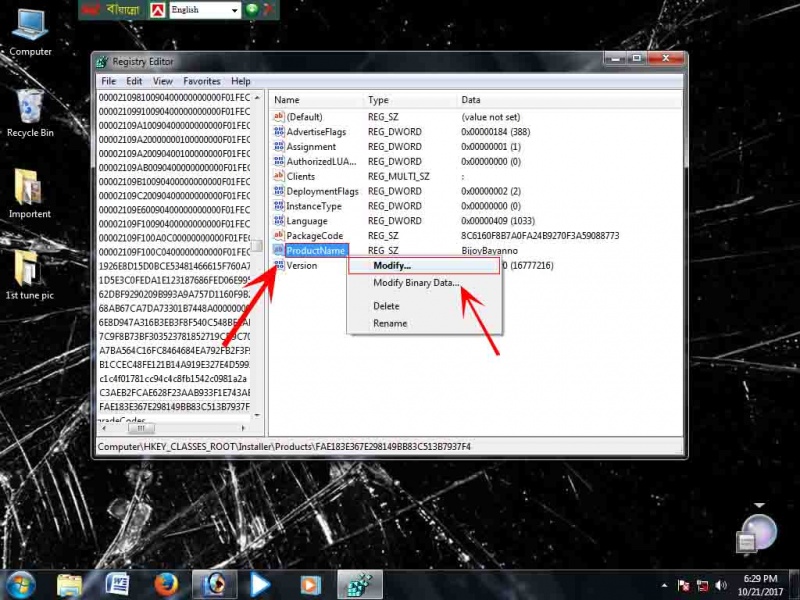This screenshot has height=600, width=800.
Task: Select the PackageCode value name
Action: pyautogui.click(x=314, y=236)
